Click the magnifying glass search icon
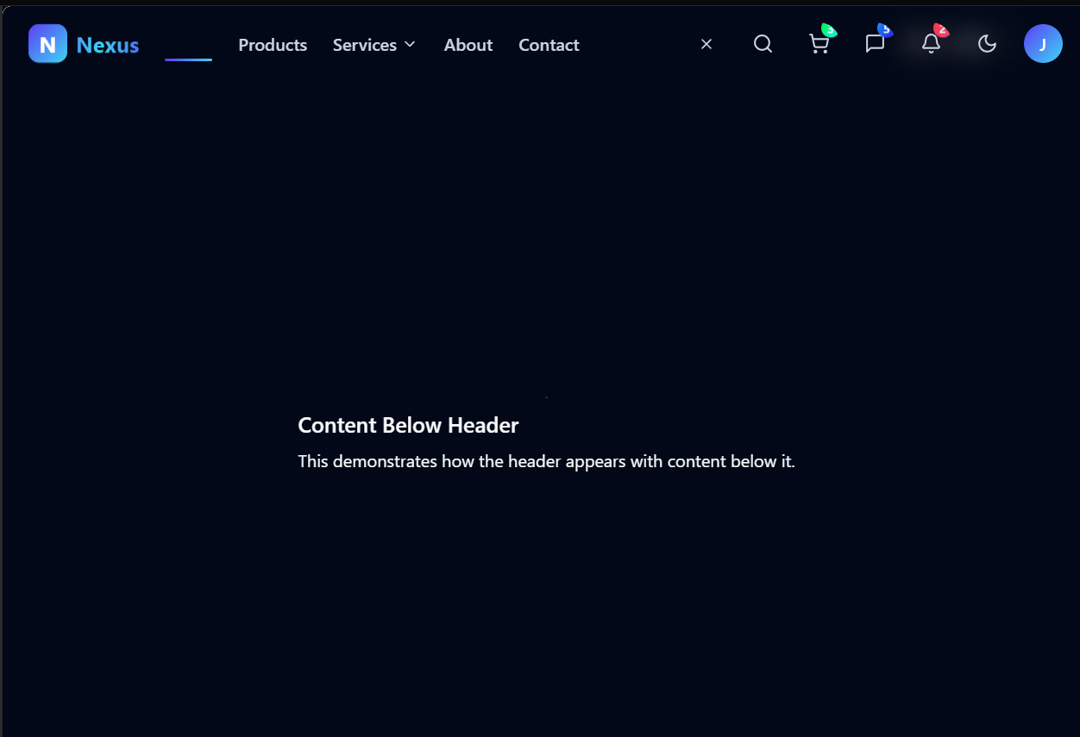The height and width of the screenshot is (737, 1080). pos(762,44)
